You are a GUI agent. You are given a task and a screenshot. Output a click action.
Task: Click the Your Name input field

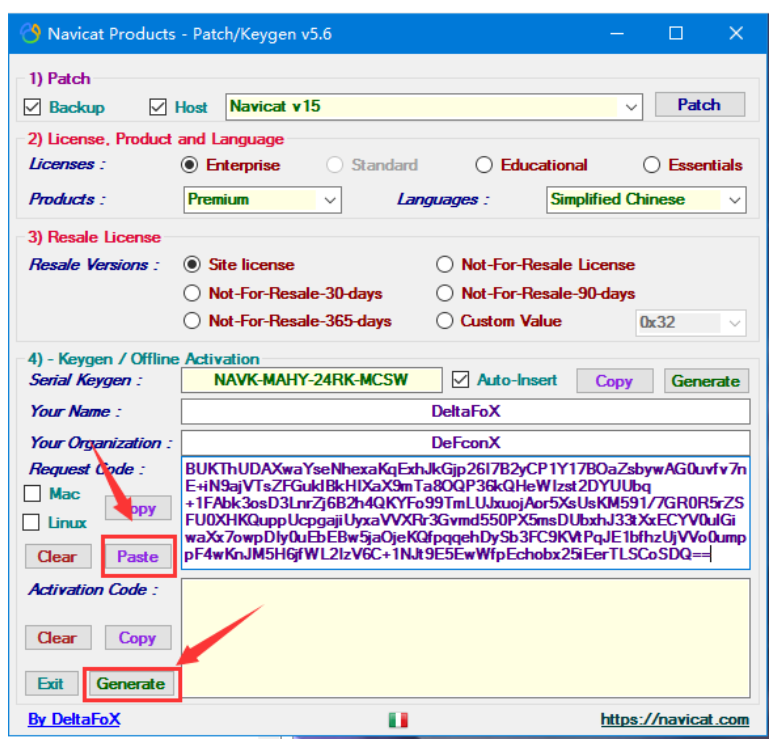(465, 412)
